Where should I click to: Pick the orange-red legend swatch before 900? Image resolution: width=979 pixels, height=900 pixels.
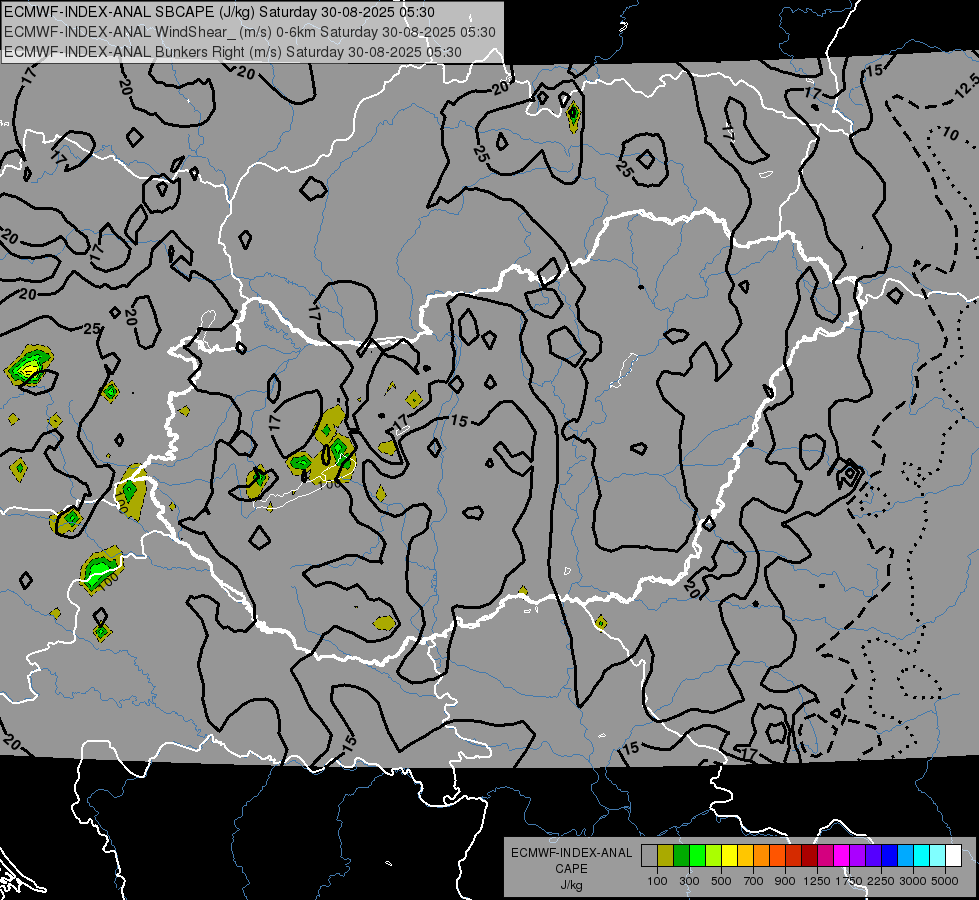pos(777,855)
